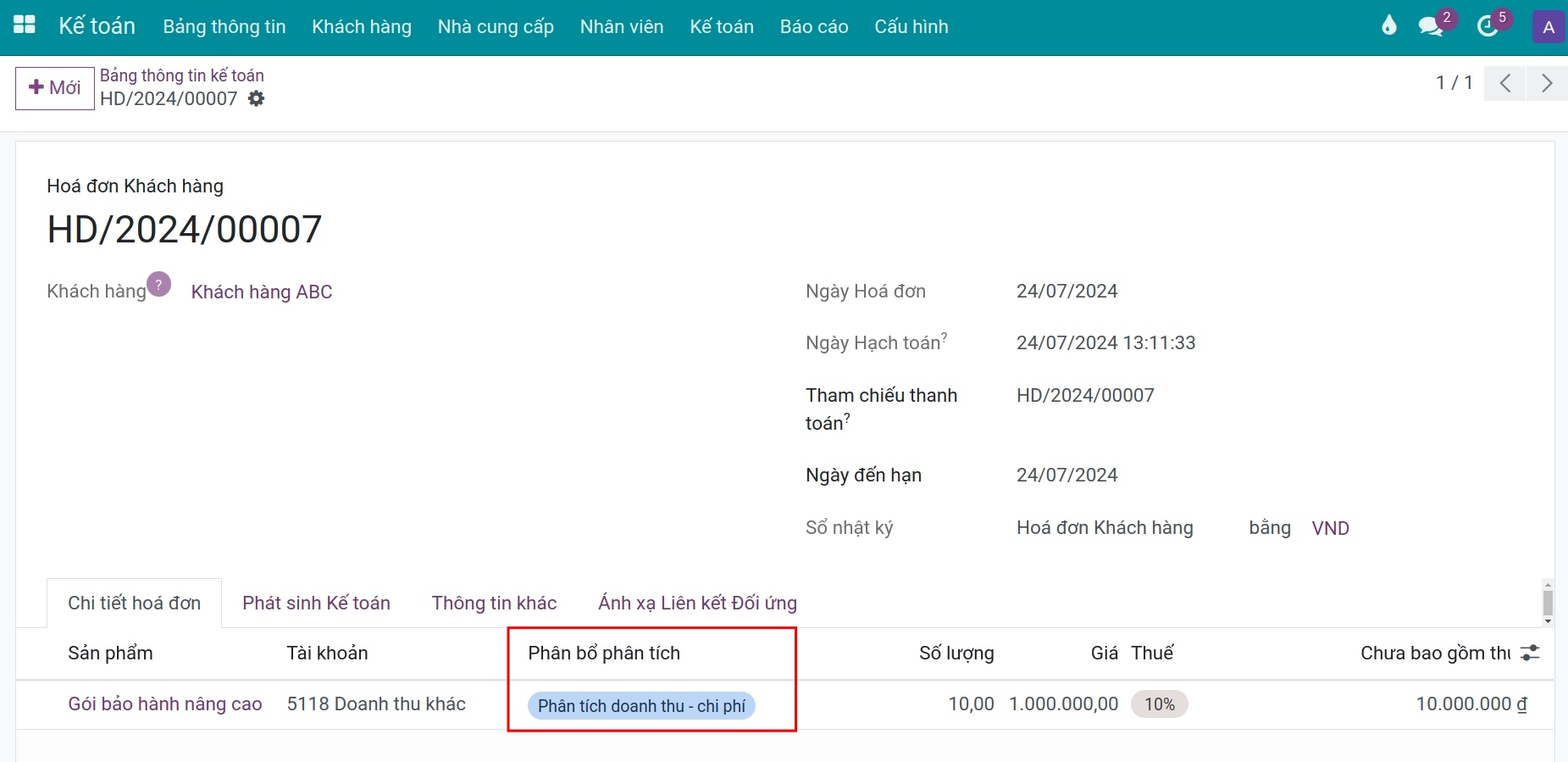
Task: Click the water drop debug icon
Action: tap(1388, 25)
